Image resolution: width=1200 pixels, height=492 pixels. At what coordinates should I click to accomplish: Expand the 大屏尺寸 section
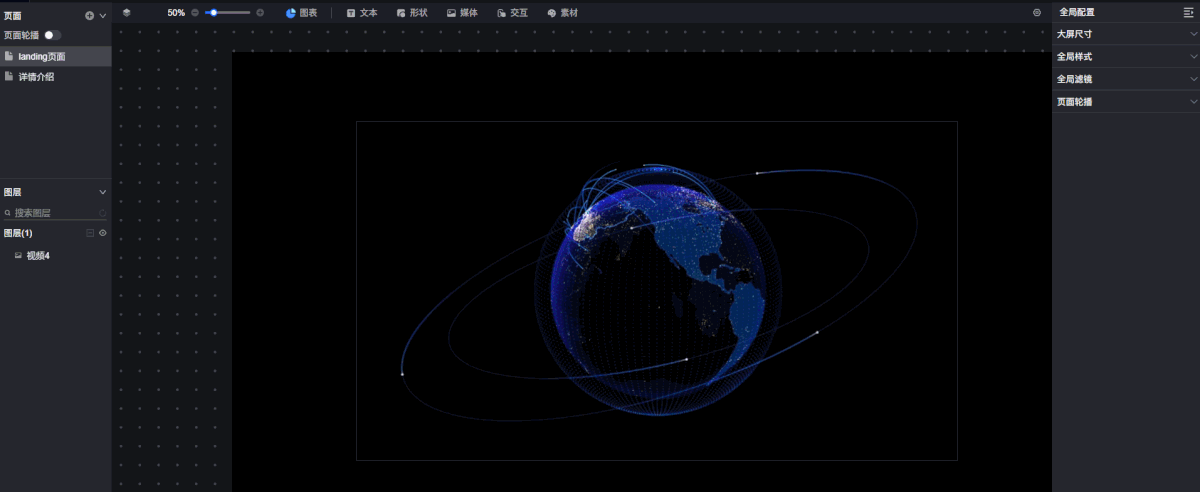click(1125, 34)
